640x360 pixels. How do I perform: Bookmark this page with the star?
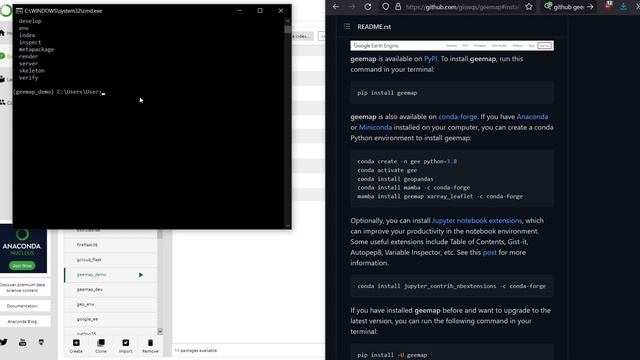pyautogui.click(x=529, y=7)
